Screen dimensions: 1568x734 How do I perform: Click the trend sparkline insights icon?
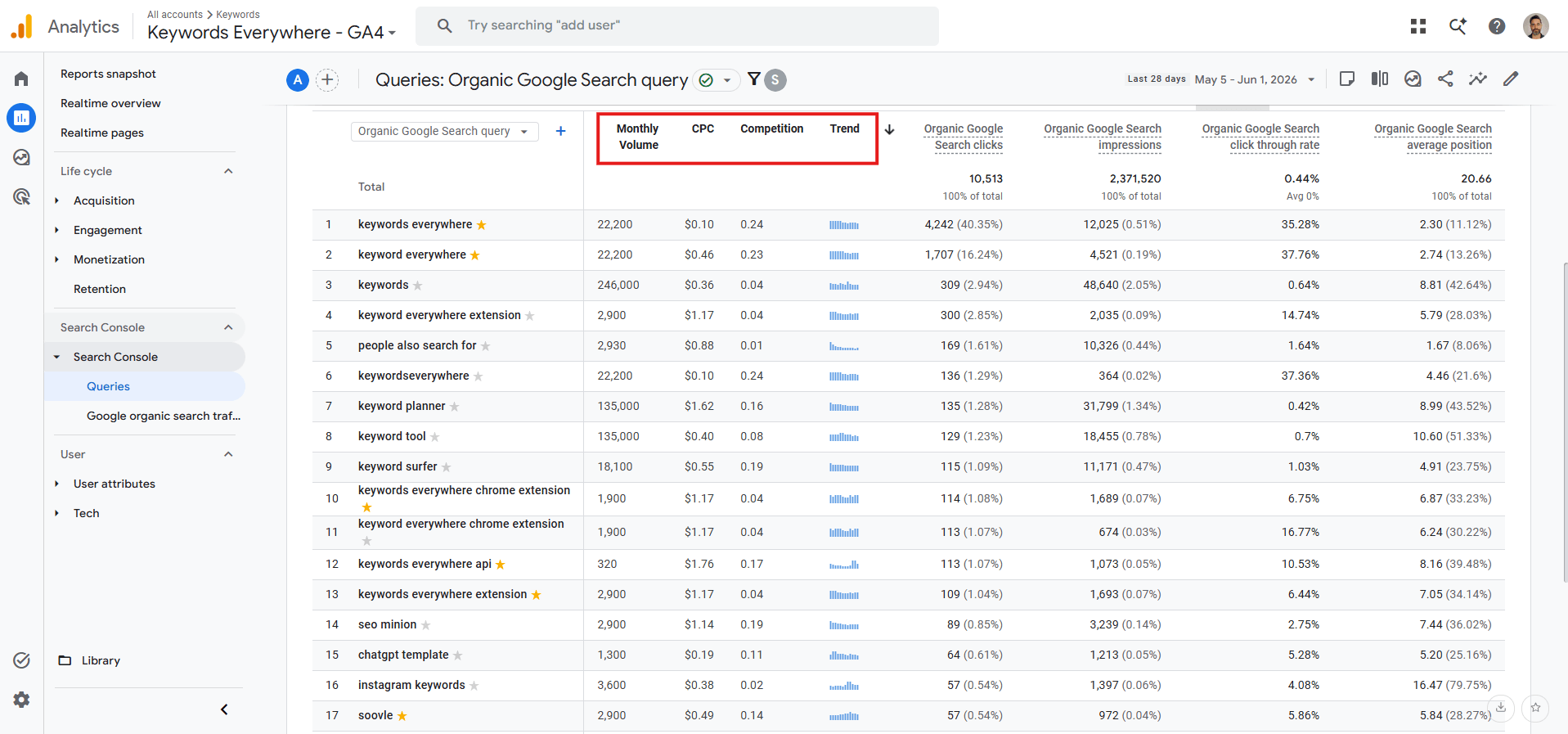coord(1478,79)
